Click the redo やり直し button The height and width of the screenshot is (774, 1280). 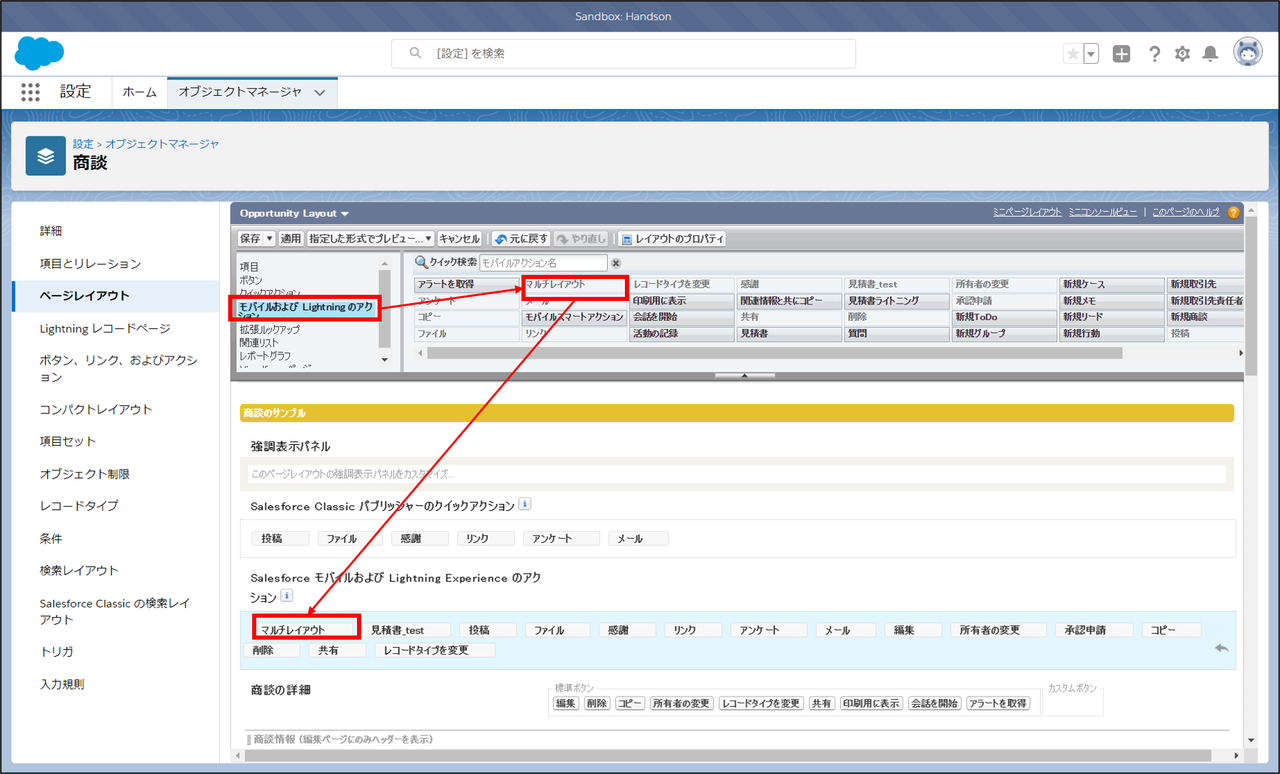(x=582, y=239)
